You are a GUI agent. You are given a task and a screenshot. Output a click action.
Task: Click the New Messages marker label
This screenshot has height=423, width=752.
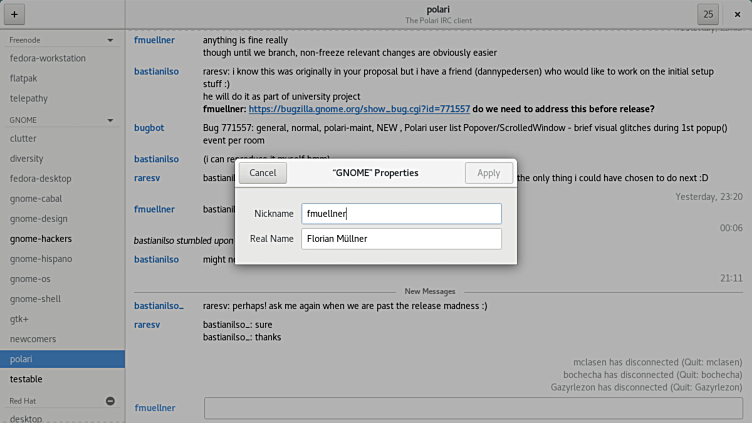pos(430,292)
